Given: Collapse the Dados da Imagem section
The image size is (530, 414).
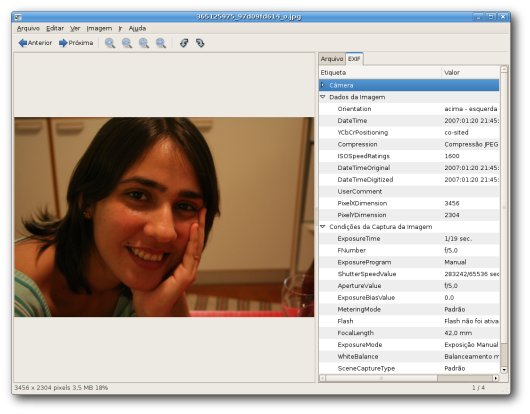Looking at the screenshot, I should pyautogui.click(x=323, y=97).
